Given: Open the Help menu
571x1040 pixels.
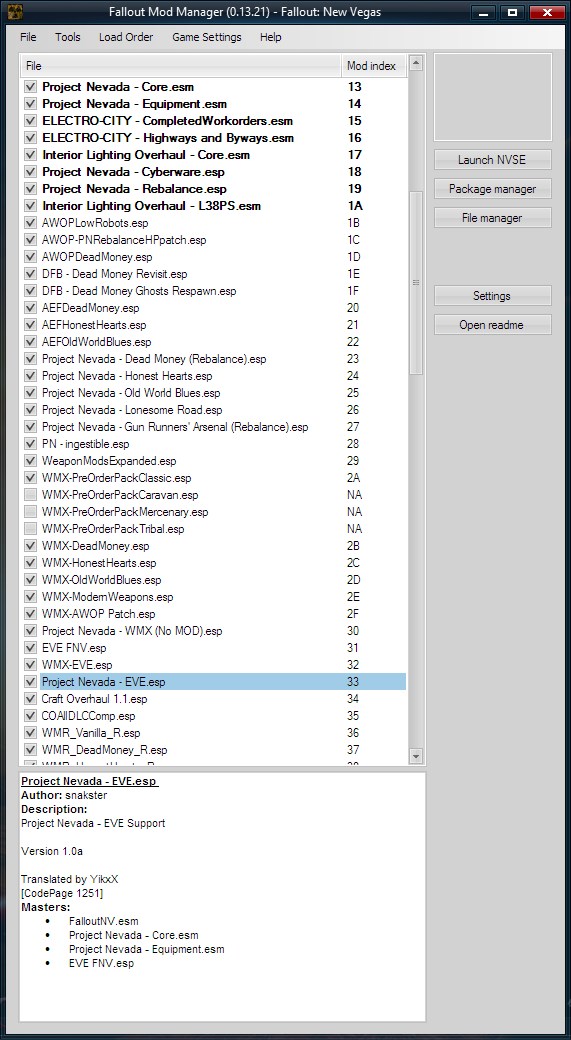Looking at the screenshot, I should click(271, 37).
